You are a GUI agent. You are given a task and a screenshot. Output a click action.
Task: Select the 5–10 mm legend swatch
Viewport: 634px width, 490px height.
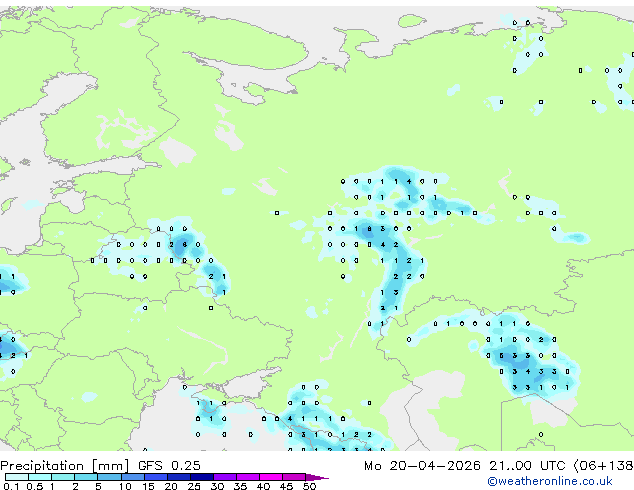tap(109, 477)
